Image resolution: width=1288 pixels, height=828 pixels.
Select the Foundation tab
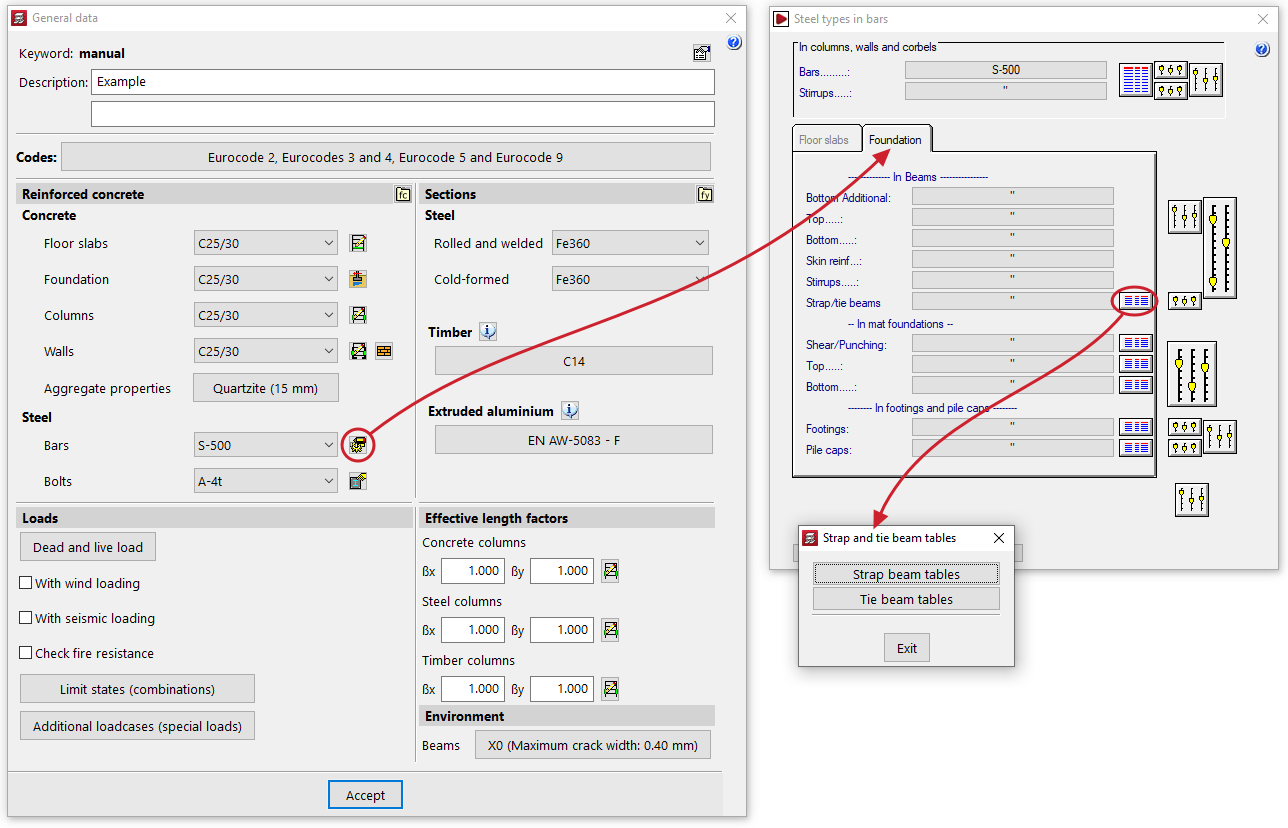pyautogui.click(x=895, y=140)
